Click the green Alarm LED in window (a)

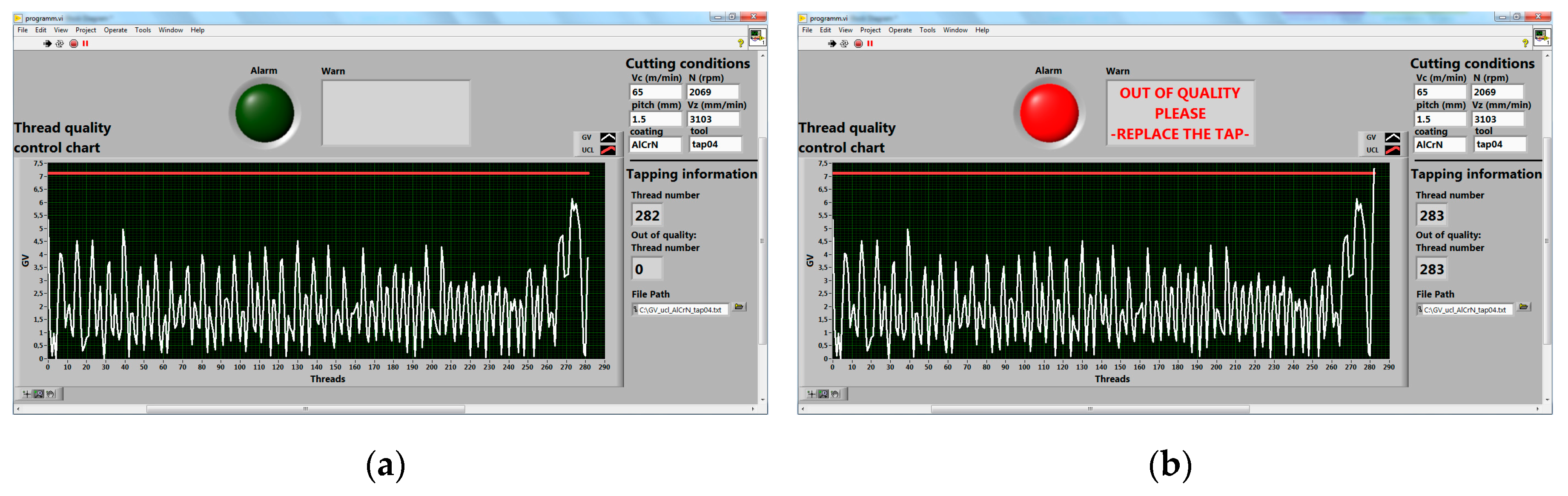pos(264,113)
